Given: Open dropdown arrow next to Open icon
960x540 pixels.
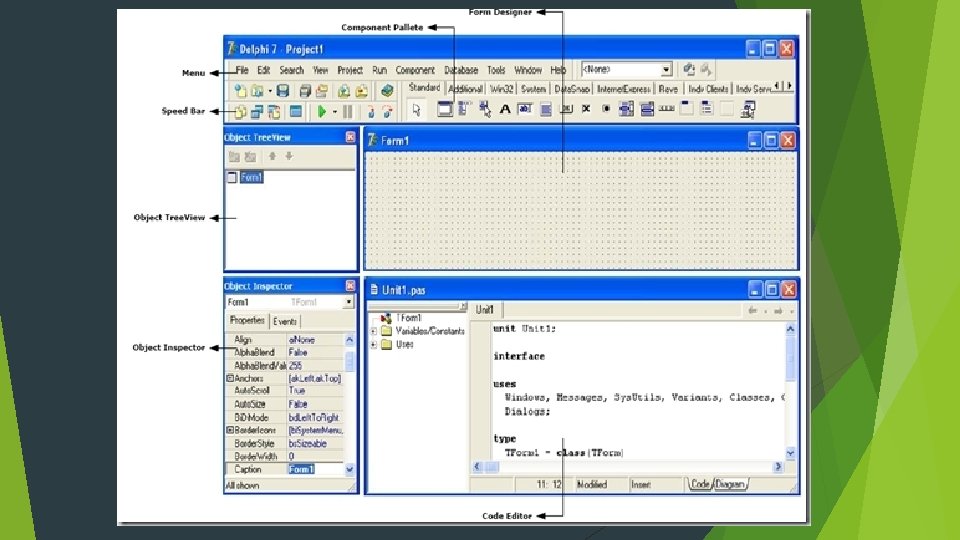Looking at the screenshot, I should click(x=269, y=91).
